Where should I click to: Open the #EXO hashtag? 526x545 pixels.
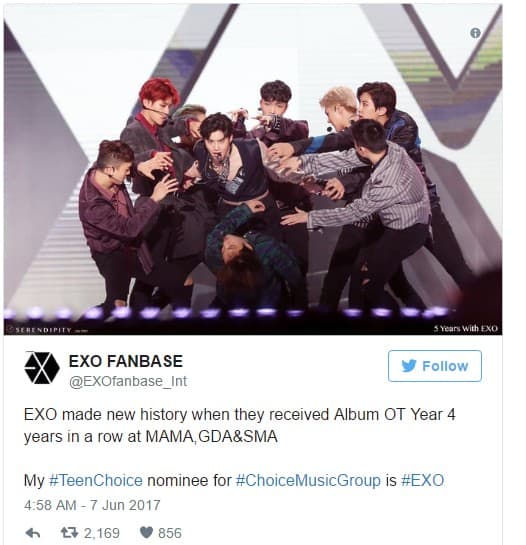click(x=422, y=480)
